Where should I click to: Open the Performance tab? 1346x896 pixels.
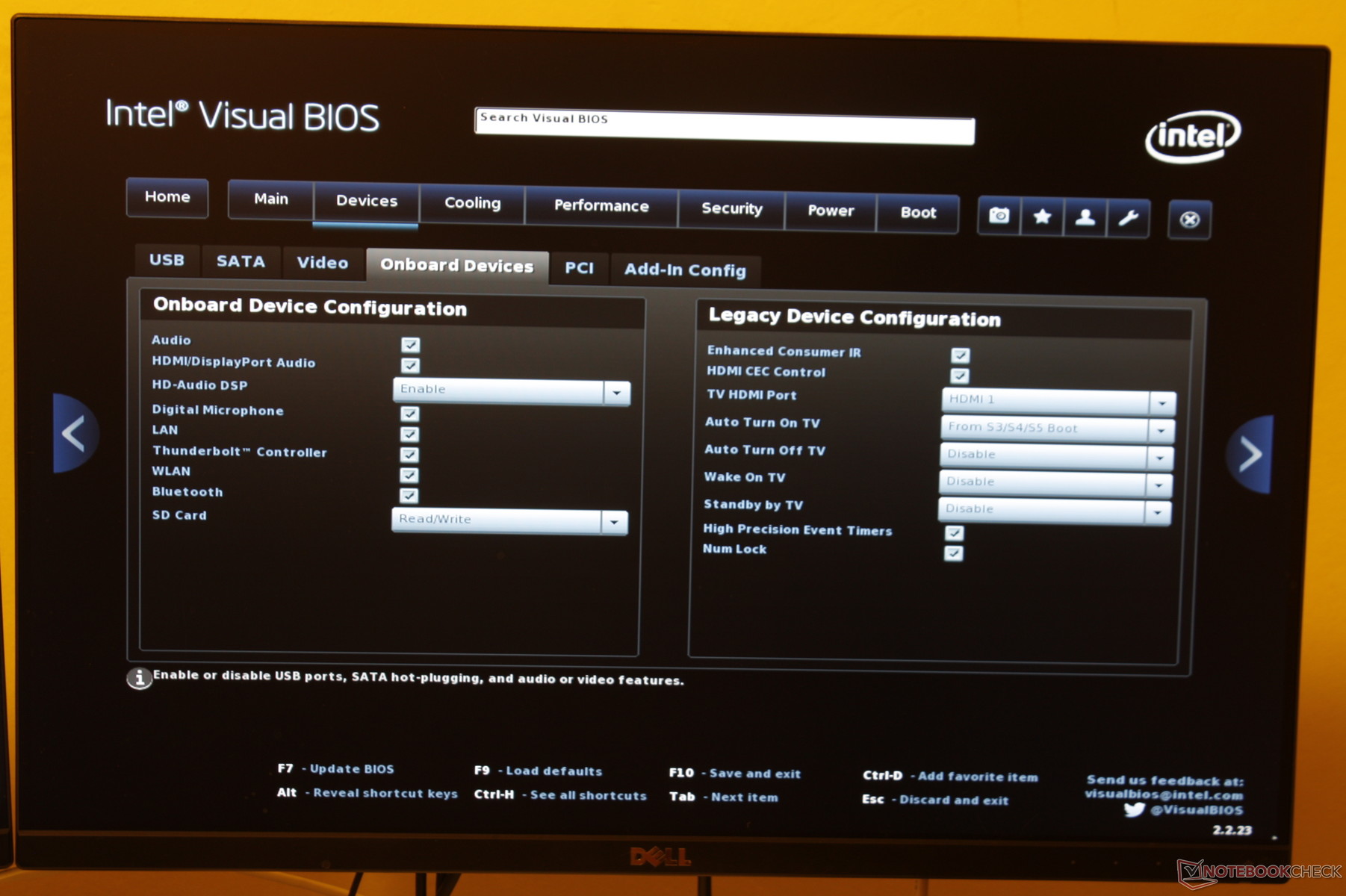point(601,207)
